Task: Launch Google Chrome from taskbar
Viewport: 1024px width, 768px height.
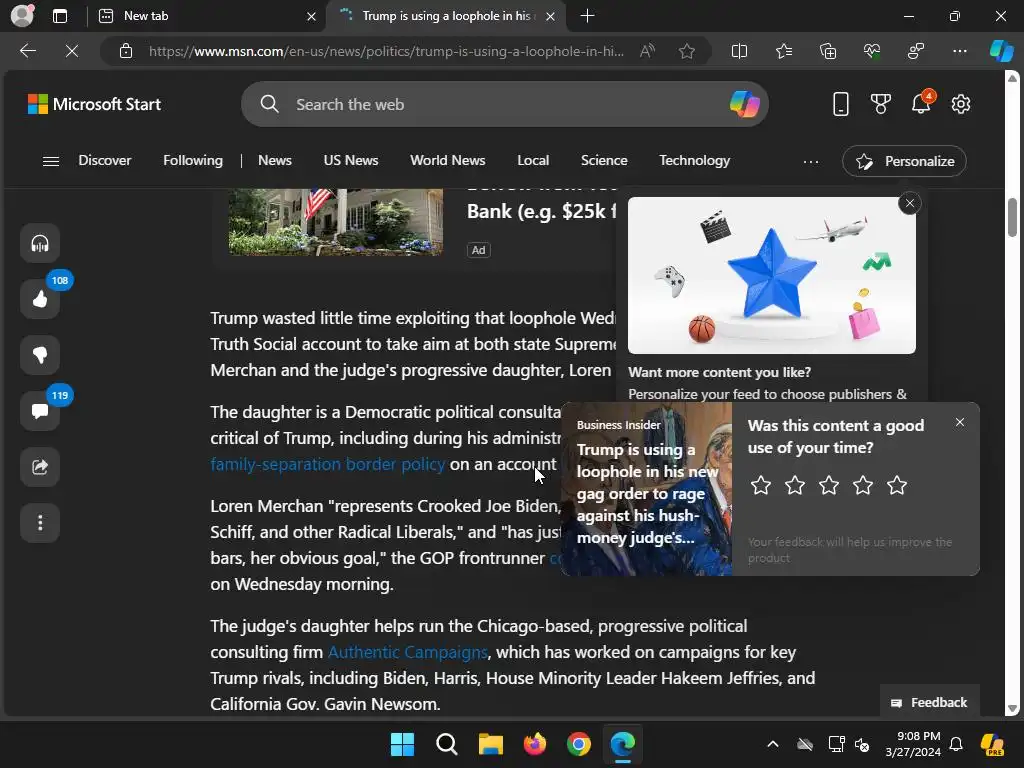Action: pyautogui.click(x=579, y=744)
